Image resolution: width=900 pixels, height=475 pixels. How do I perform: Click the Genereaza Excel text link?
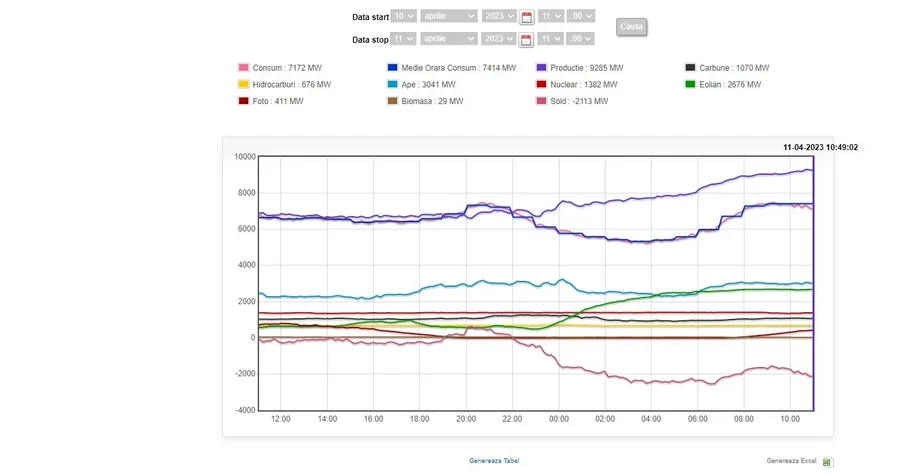[x=791, y=461]
